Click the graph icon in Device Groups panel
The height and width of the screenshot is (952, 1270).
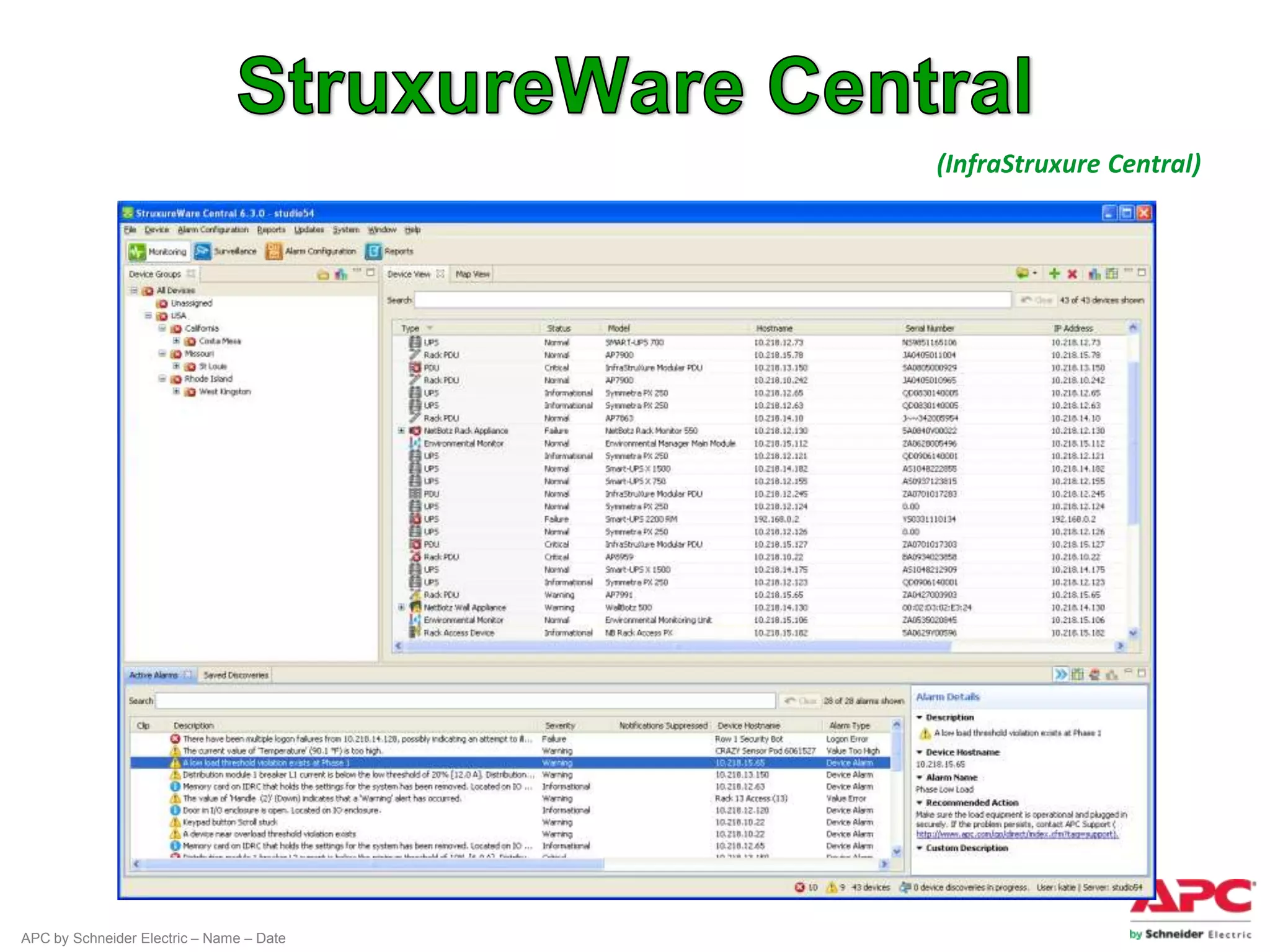(340, 274)
